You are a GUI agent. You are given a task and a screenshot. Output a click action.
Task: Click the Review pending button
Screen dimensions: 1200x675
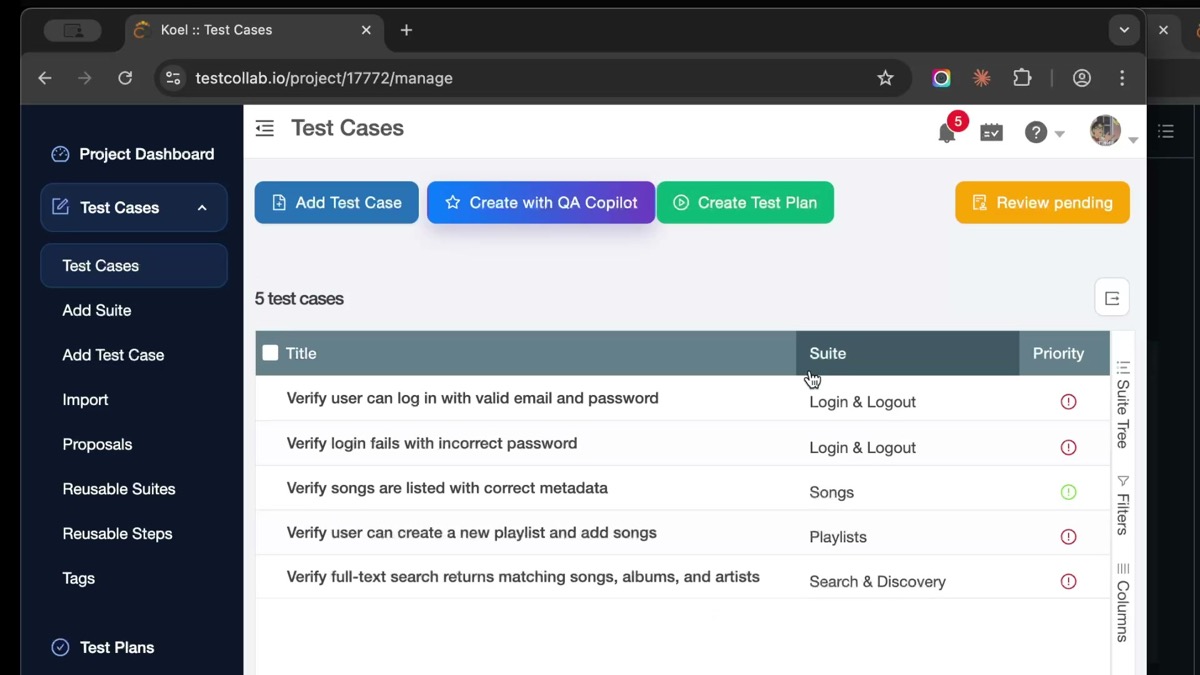1042,202
